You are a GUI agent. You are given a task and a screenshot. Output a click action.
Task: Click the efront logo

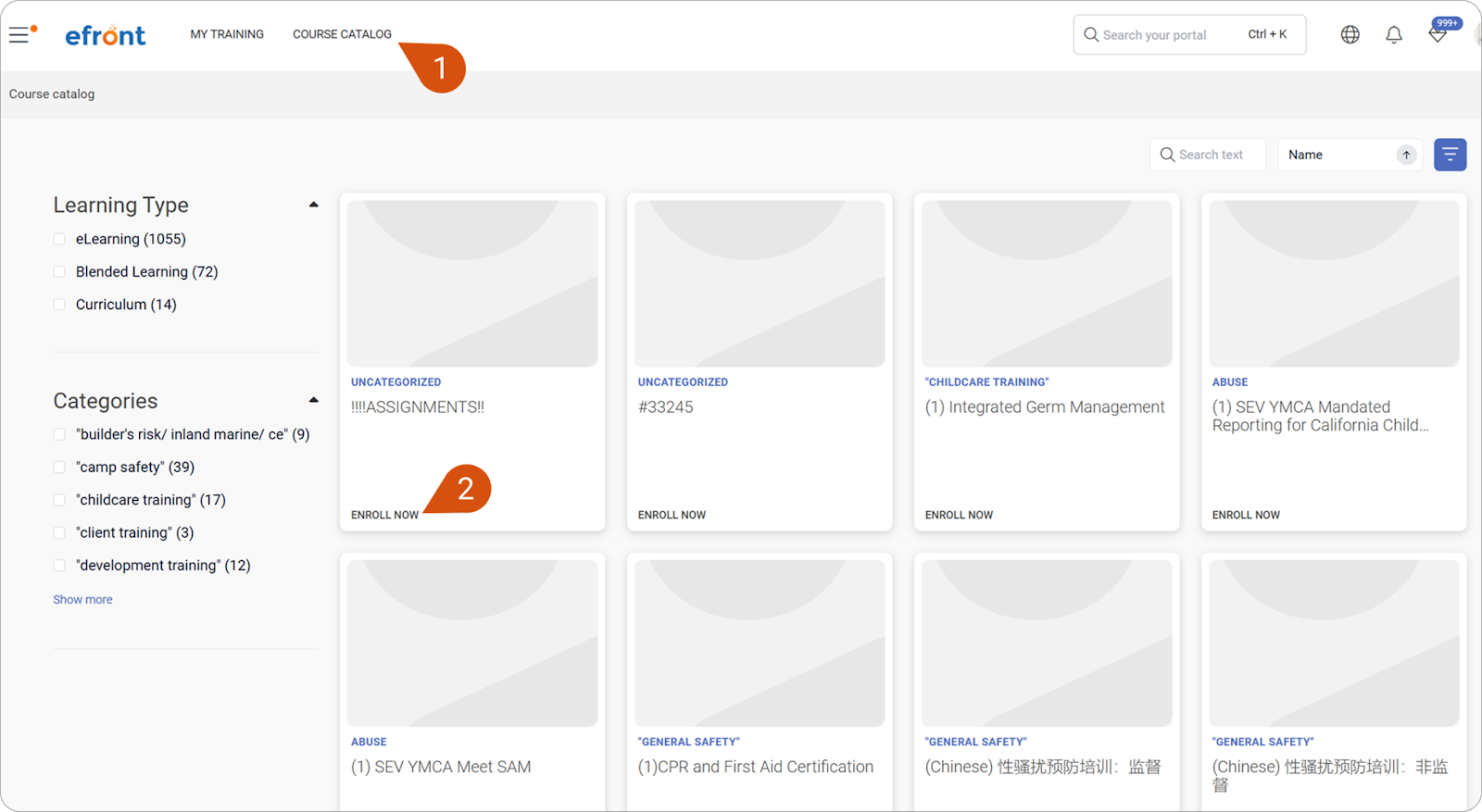click(x=105, y=35)
